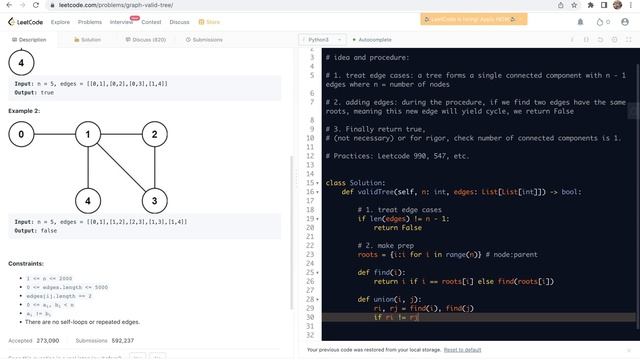640x360 pixels.
Task: Toggle the browser side panel icon
Action: (604, 5)
